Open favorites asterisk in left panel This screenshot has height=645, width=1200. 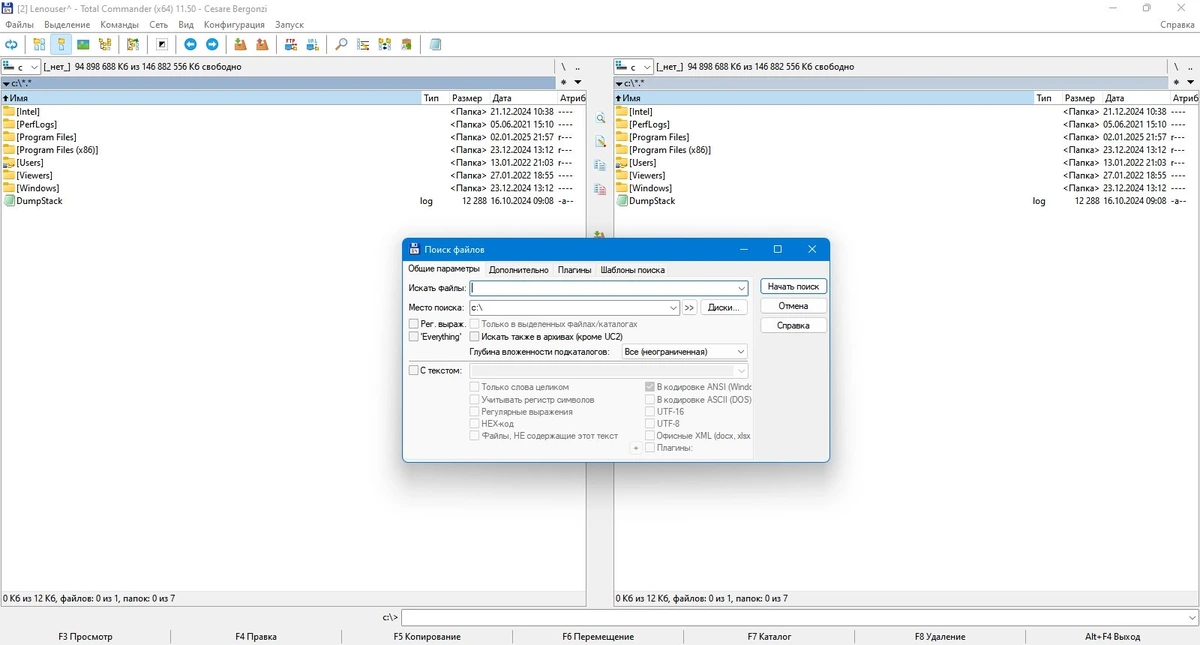563,83
